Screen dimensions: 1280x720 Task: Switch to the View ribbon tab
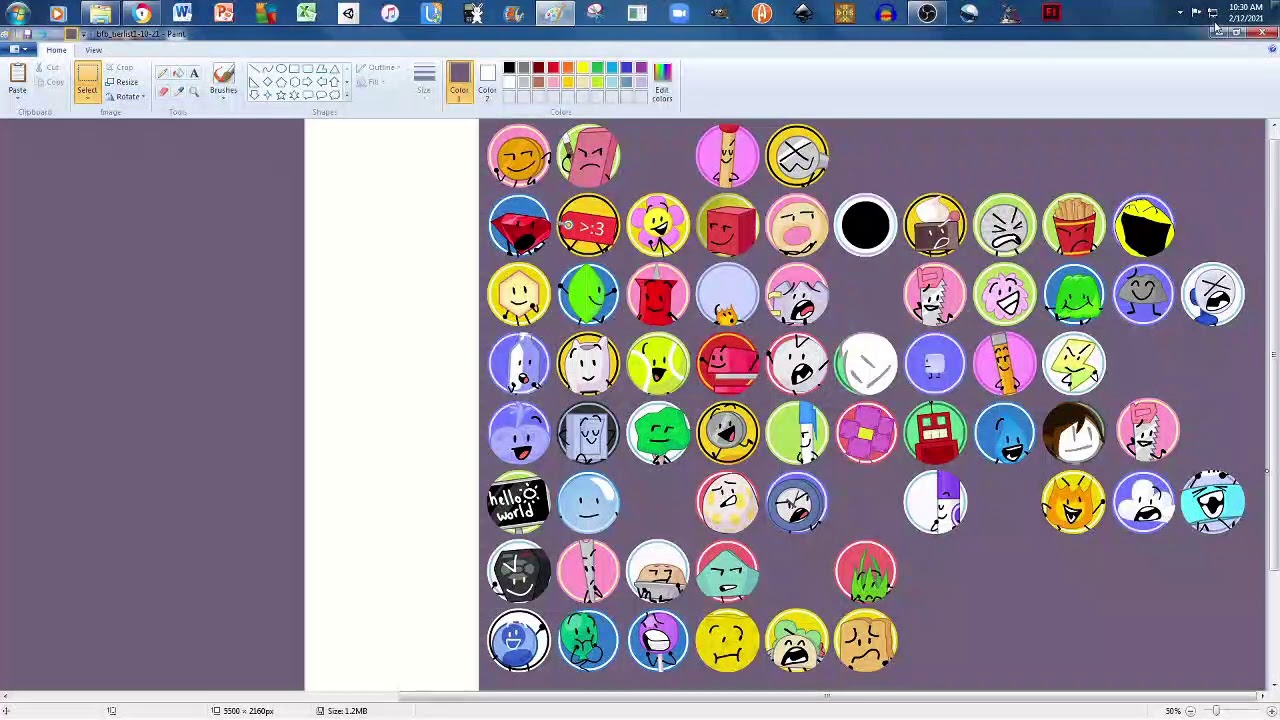93,50
